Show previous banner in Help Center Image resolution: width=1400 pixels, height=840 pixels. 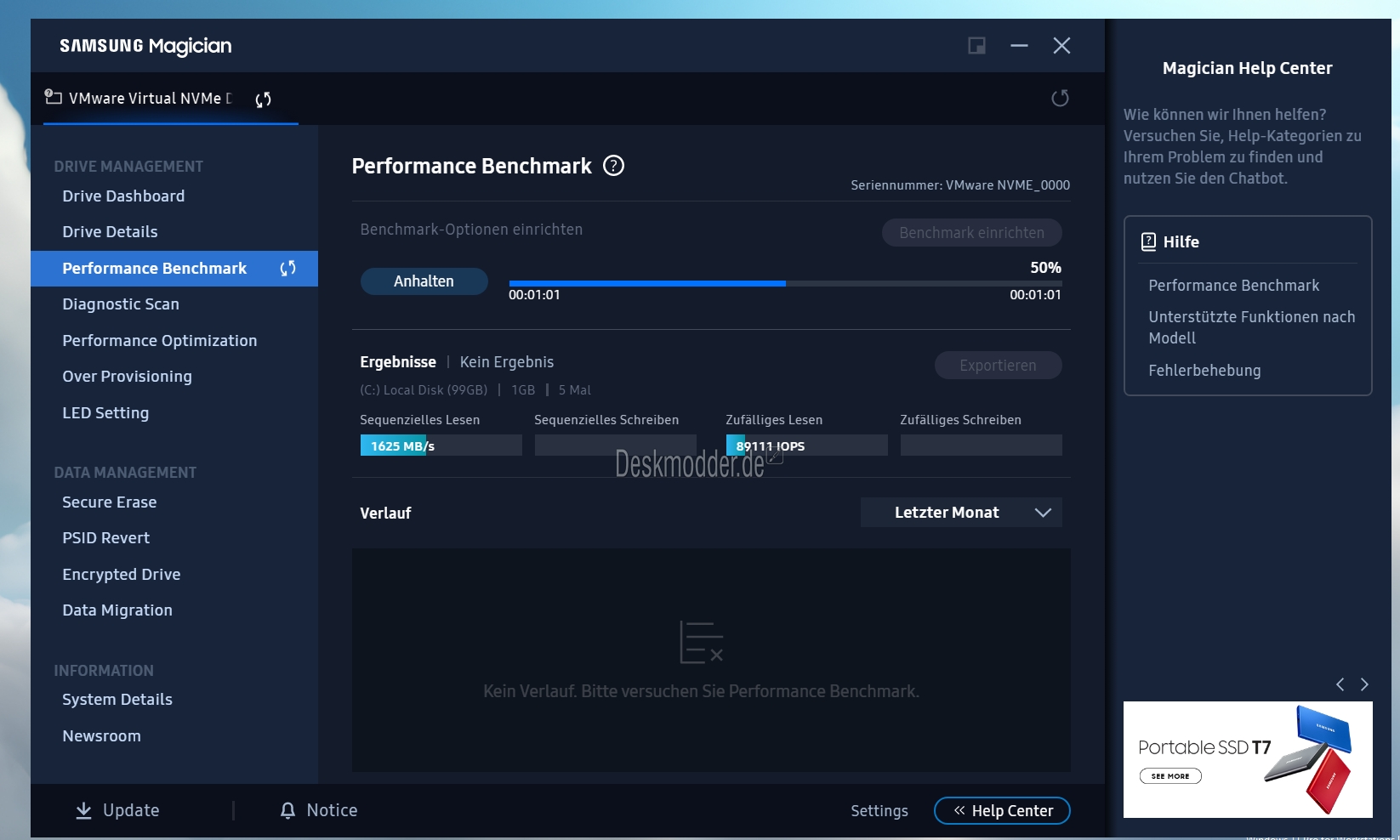coord(1340,684)
